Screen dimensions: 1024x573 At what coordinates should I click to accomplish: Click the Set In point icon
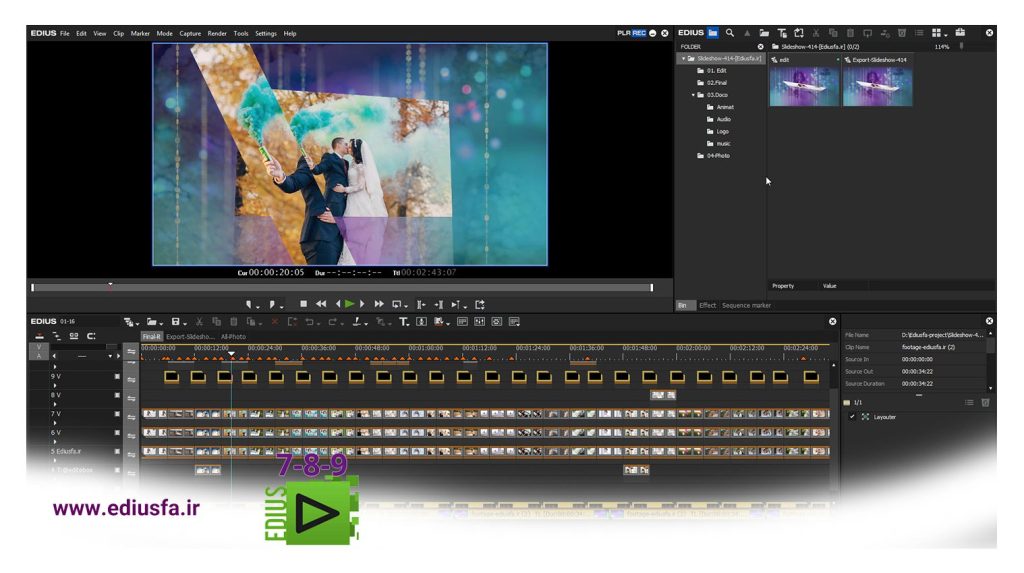point(249,304)
